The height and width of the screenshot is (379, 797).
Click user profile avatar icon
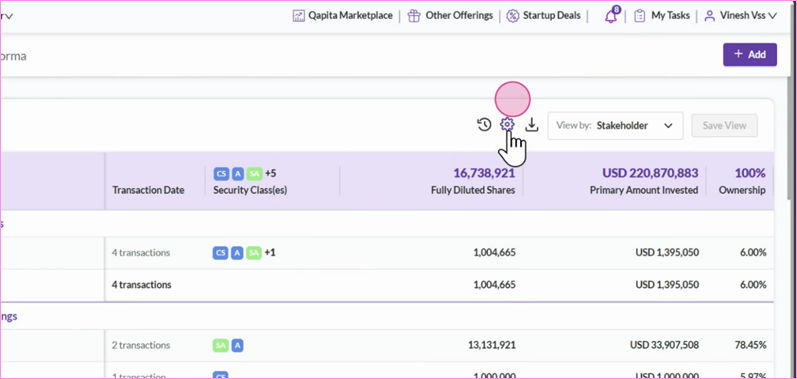pos(710,16)
